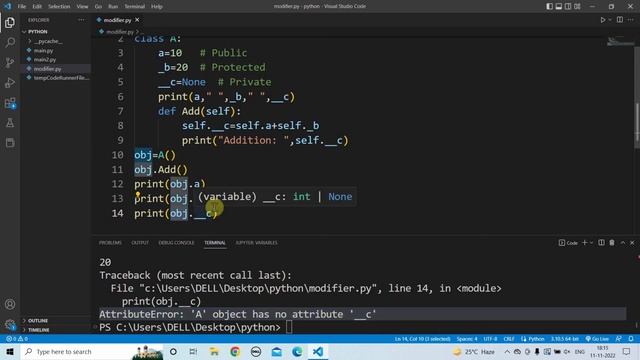
Task: Open main.py in the explorer
Action: (x=43, y=51)
